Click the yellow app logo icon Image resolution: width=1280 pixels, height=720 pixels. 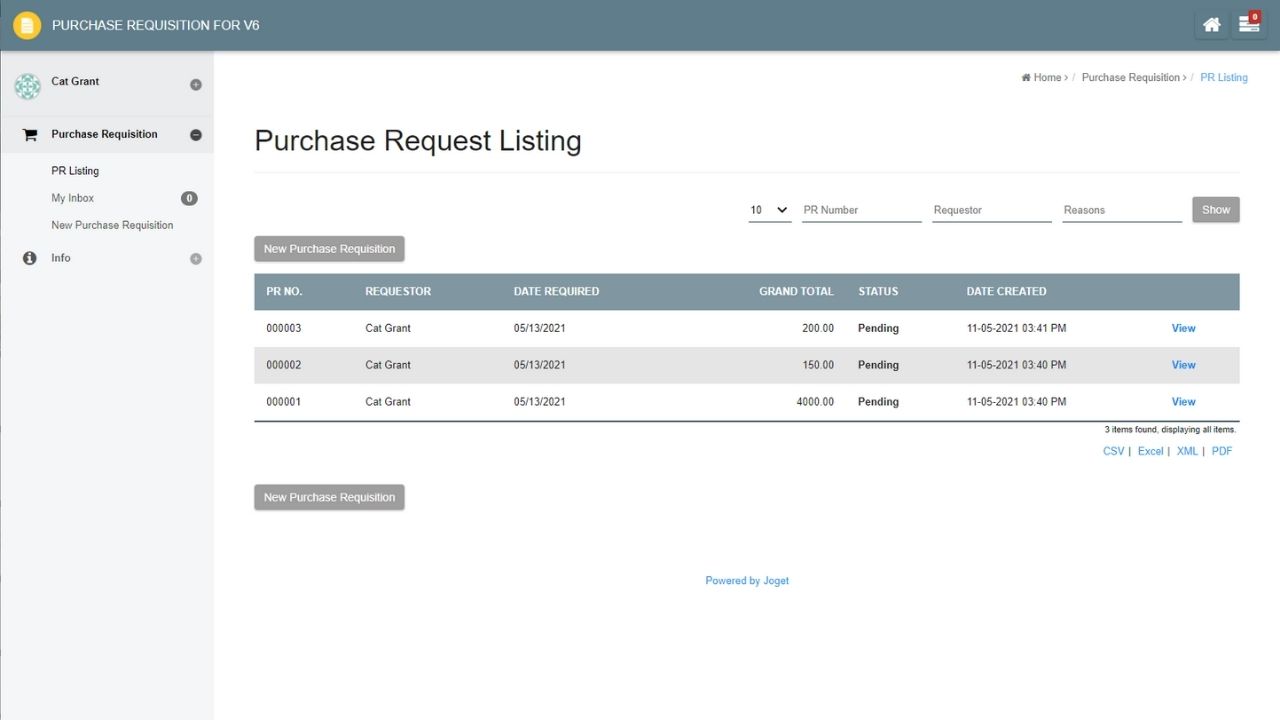[x=27, y=25]
